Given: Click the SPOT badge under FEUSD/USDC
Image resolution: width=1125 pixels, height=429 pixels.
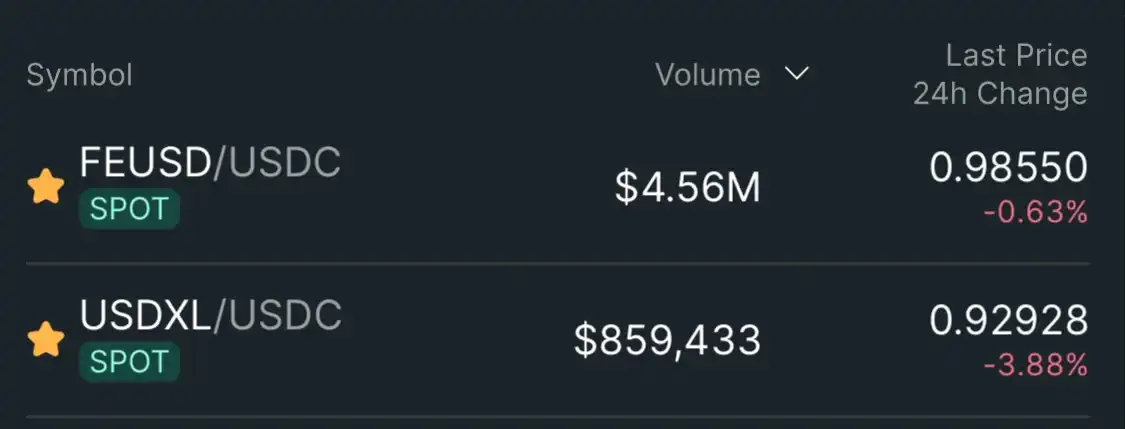Looking at the screenshot, I should [x=129, y=209].
